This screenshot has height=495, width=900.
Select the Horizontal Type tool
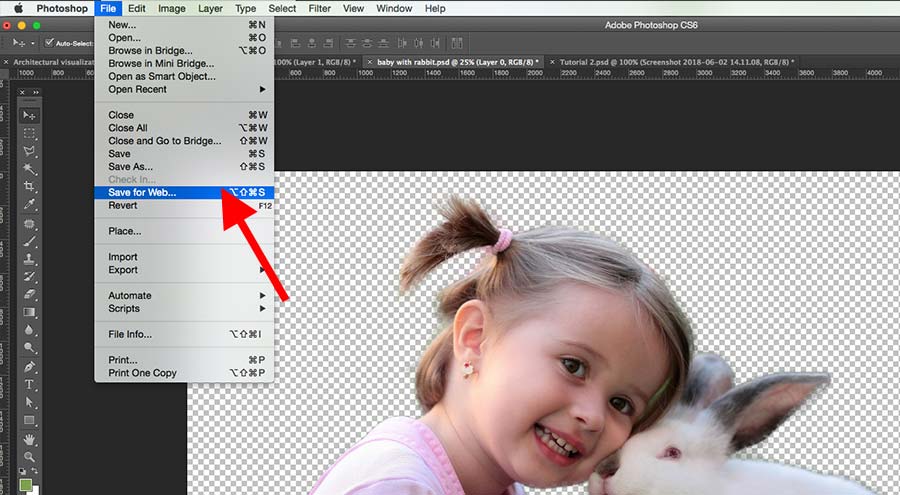[29, 385]
